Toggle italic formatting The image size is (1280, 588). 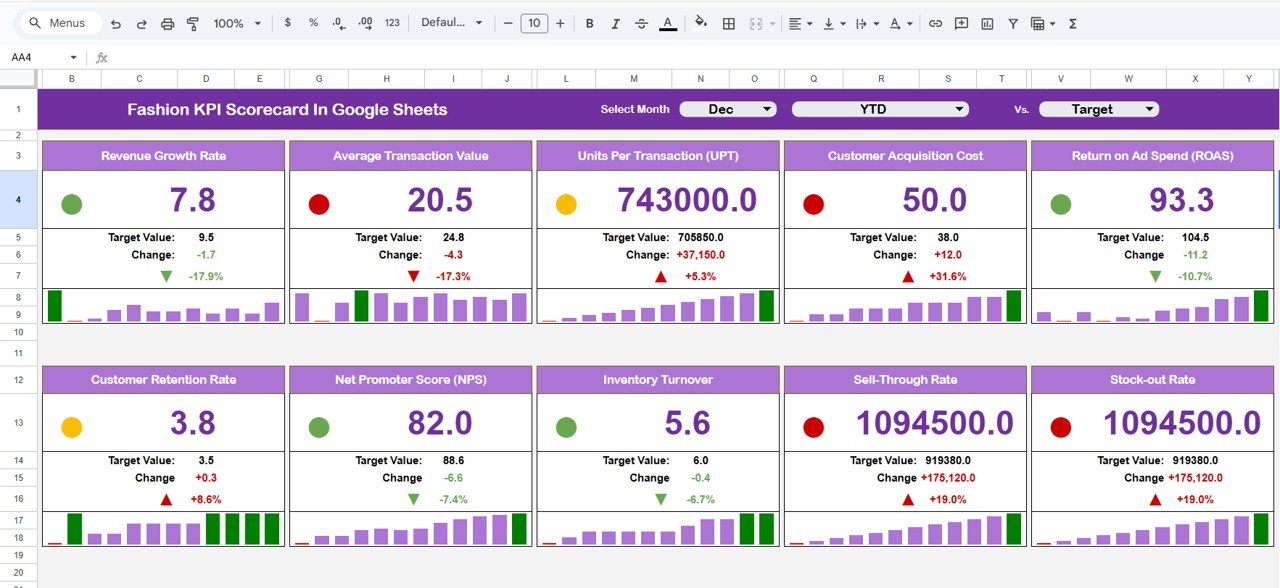[615, 22]
